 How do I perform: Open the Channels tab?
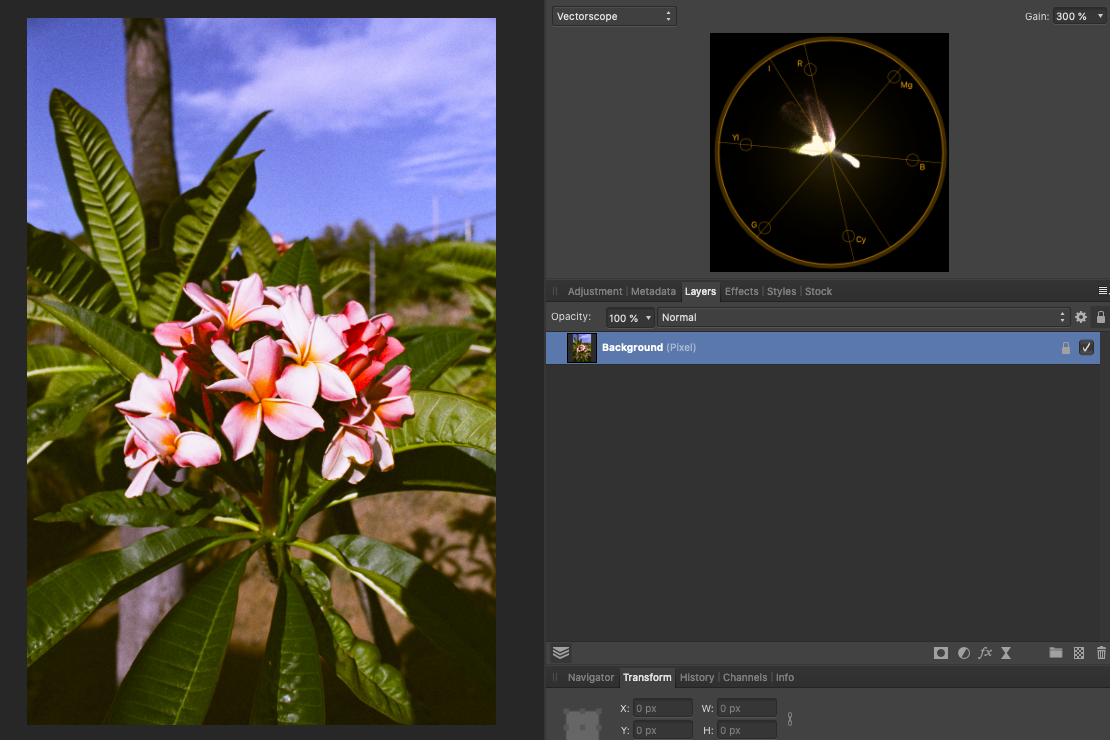[745, 678]
